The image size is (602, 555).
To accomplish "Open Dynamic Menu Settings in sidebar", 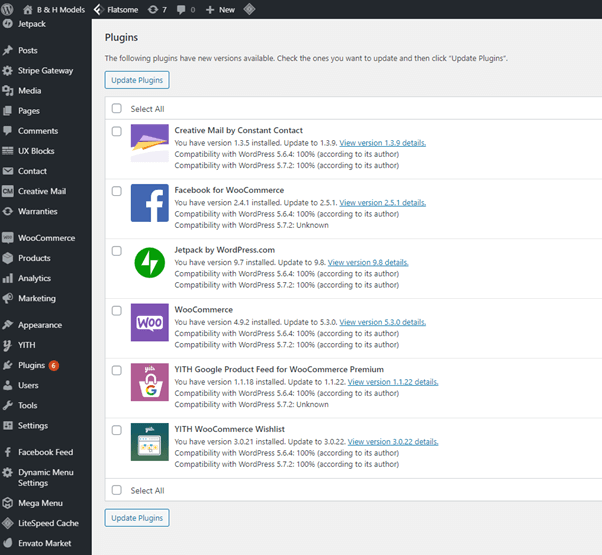I will coord(46,477).
